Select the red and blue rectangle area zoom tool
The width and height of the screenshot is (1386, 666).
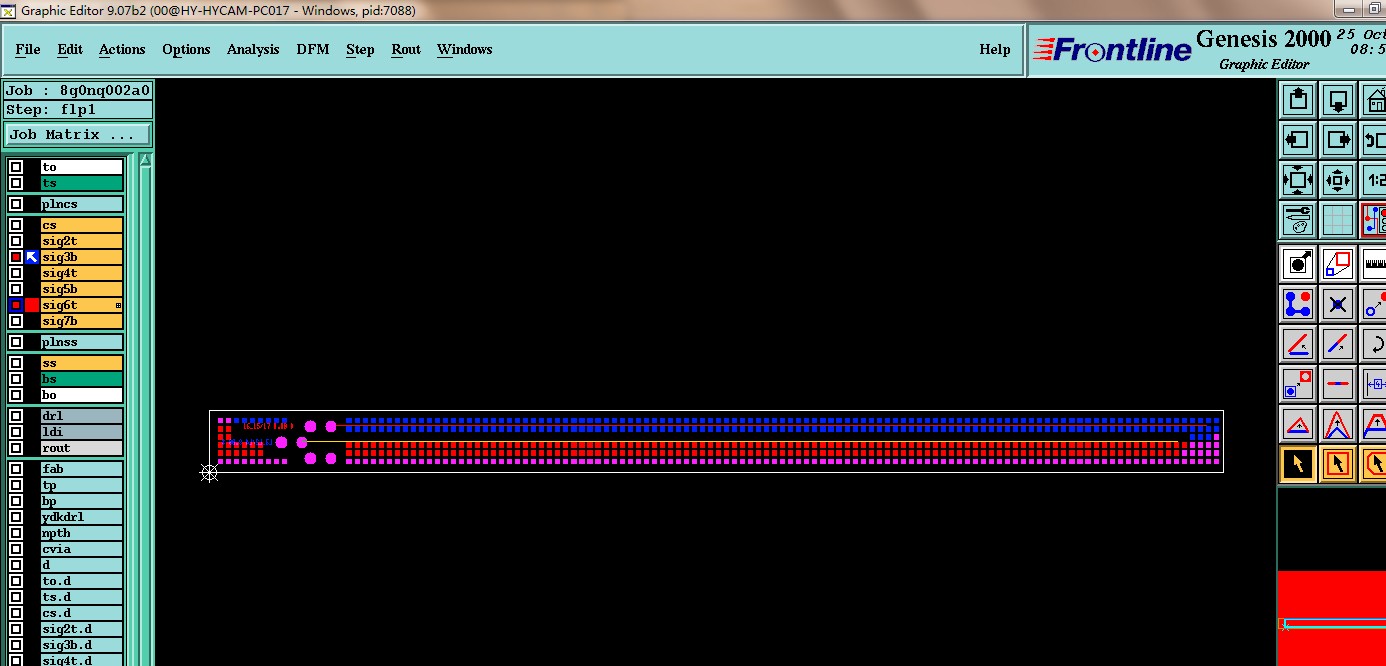click(1338, 264)
